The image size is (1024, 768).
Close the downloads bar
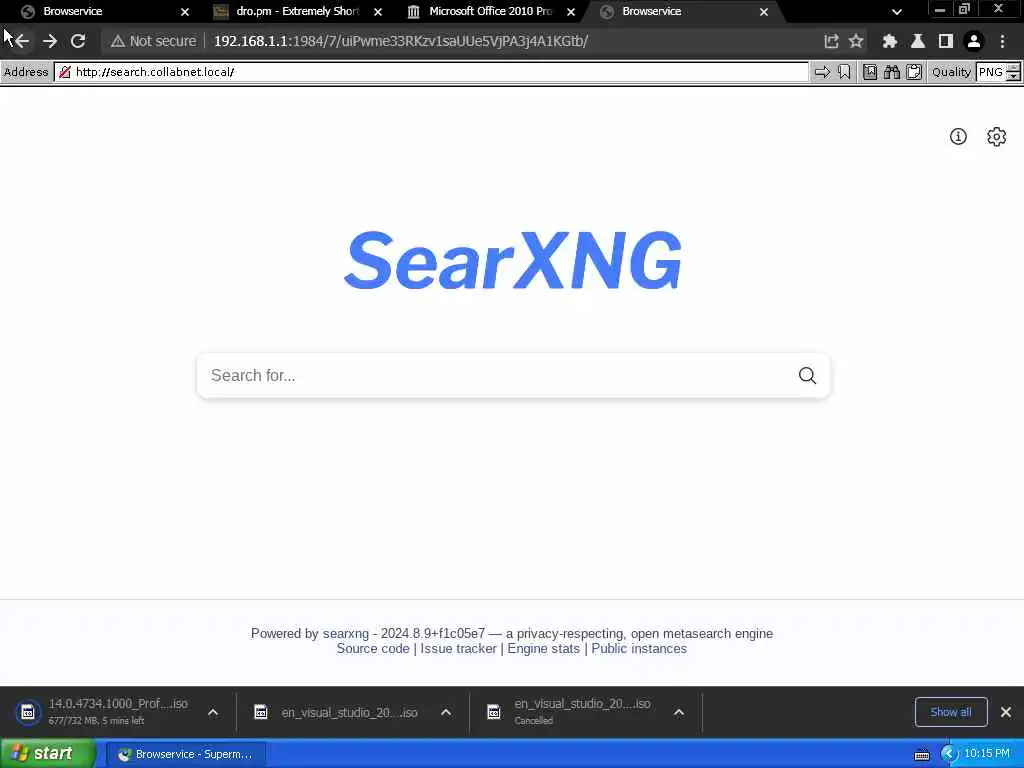coord(1006,712)
